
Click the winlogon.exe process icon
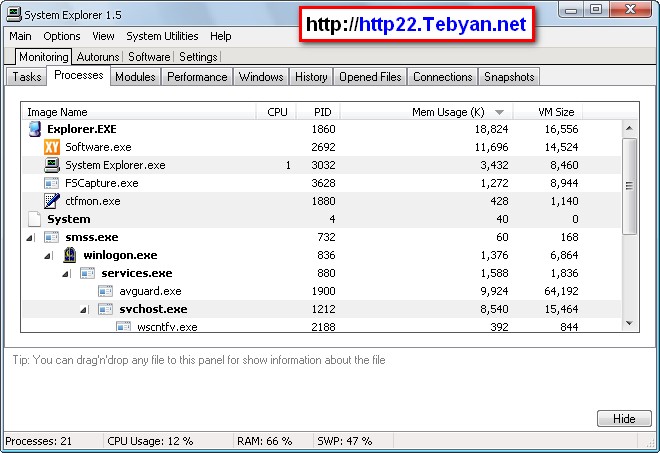pos(69,255)
